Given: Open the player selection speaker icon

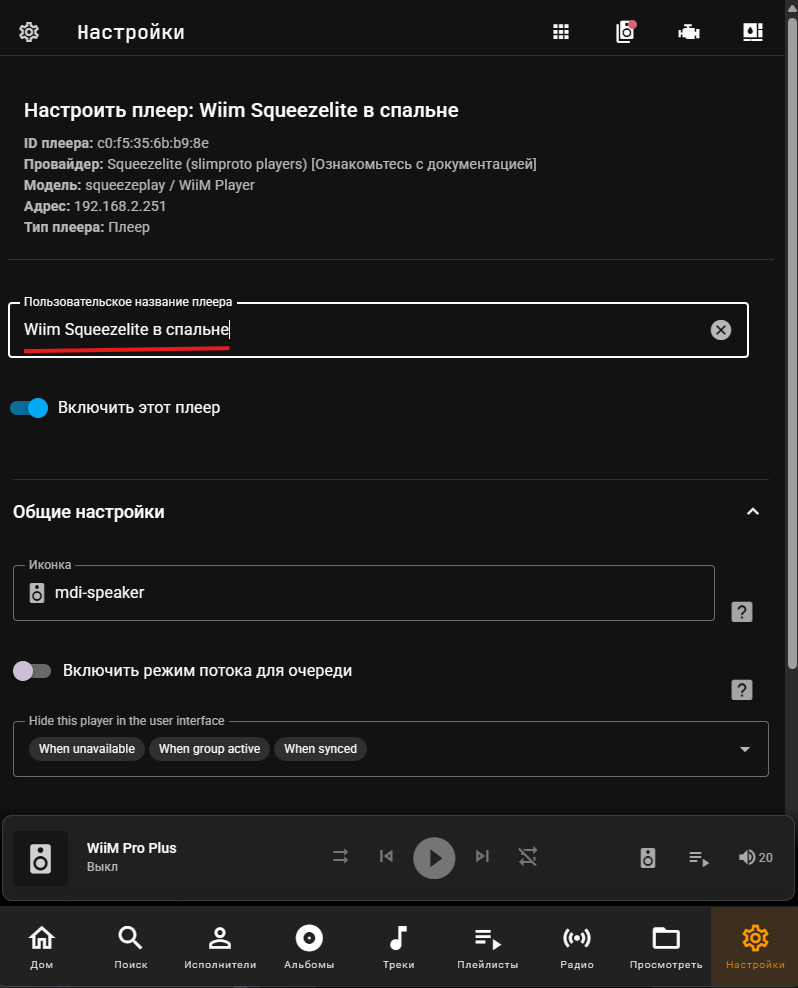Looking at the screenshot, I should click(648, 858).
